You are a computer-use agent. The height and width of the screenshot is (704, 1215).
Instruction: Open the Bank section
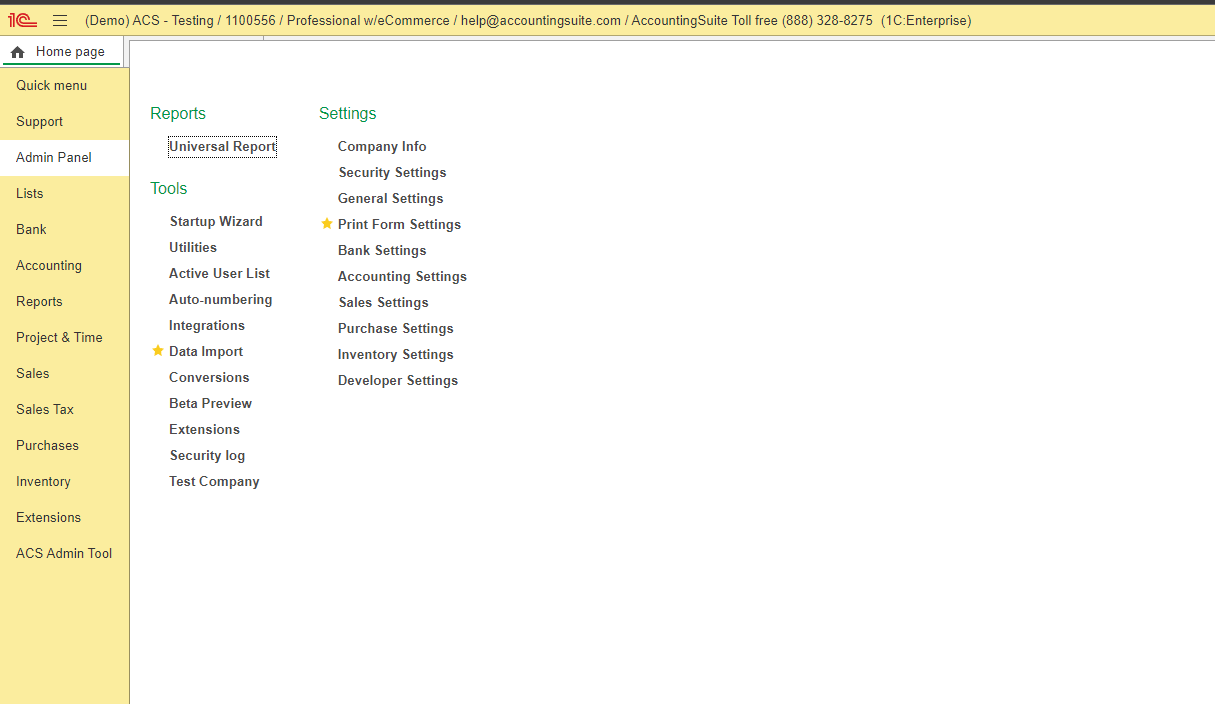point(65,230)
